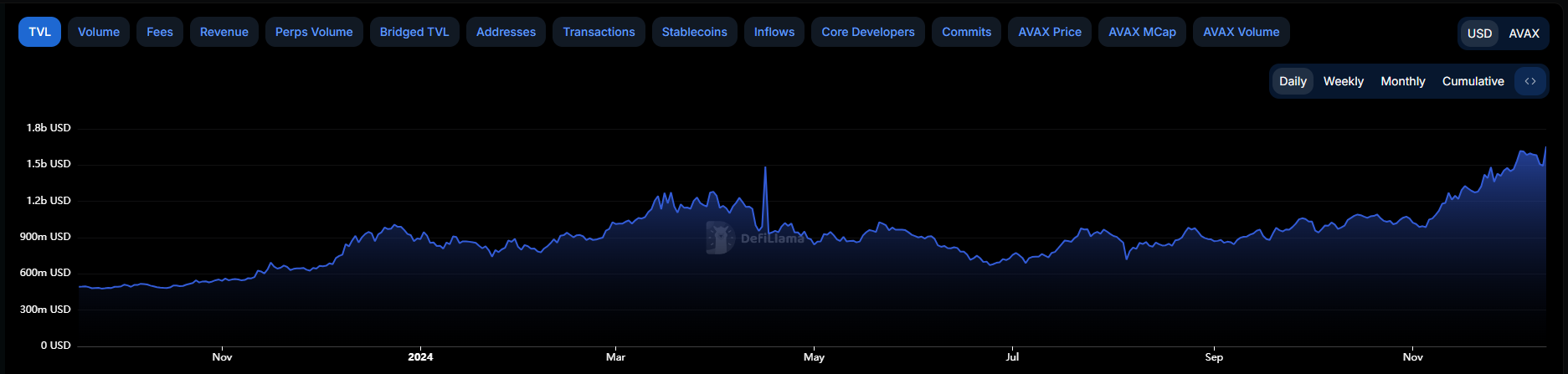Enable AVAX MCap metric
The image size is (1568, 374).
pyautogui.click(x=1142, y=32)
